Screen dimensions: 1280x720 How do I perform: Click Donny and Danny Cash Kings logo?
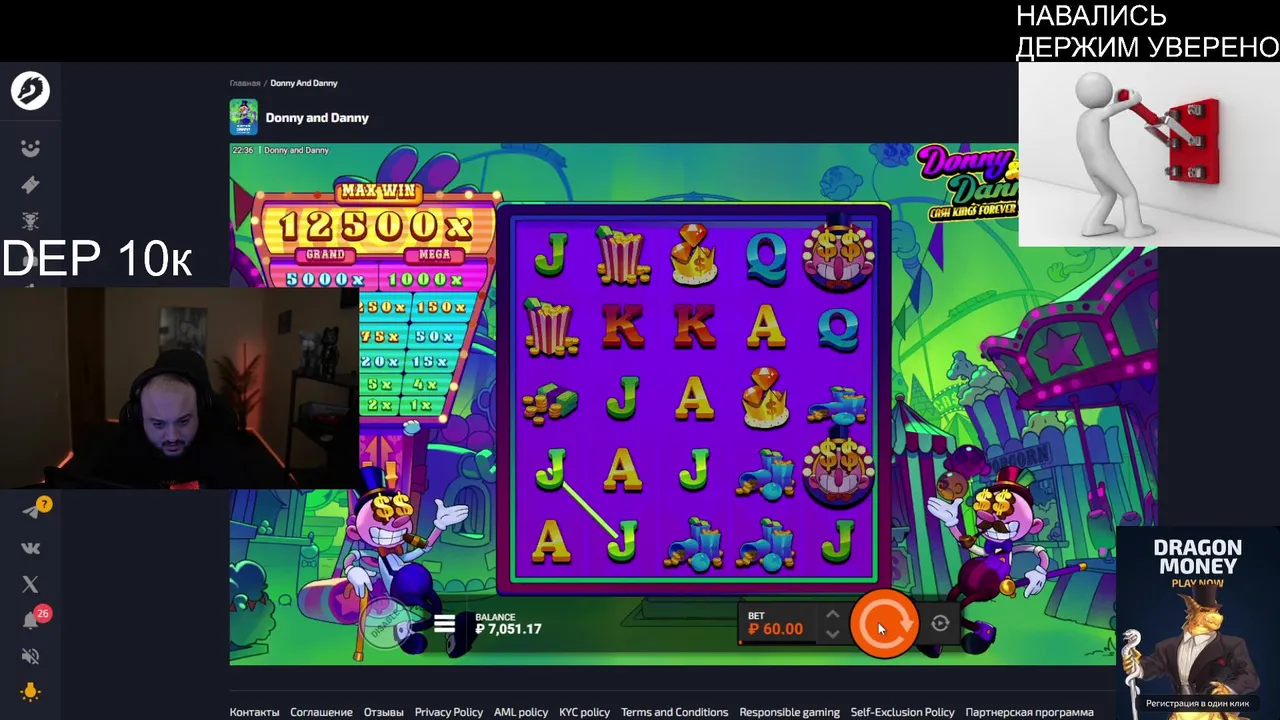[x=968, y=183]
